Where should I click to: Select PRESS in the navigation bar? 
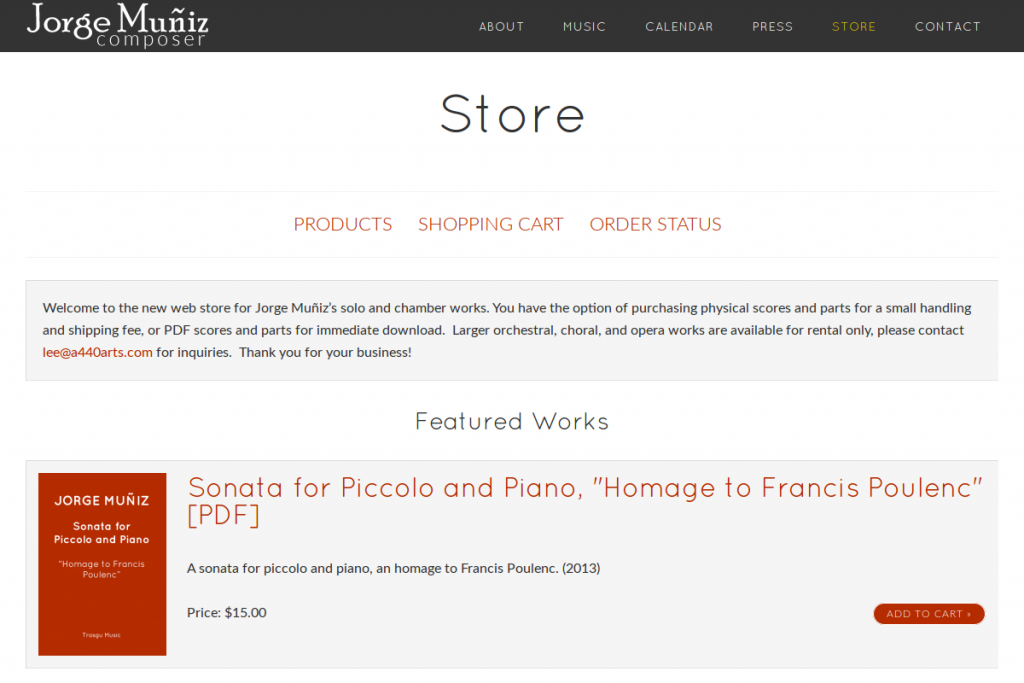pyautogui.click(x=772, y=27)
